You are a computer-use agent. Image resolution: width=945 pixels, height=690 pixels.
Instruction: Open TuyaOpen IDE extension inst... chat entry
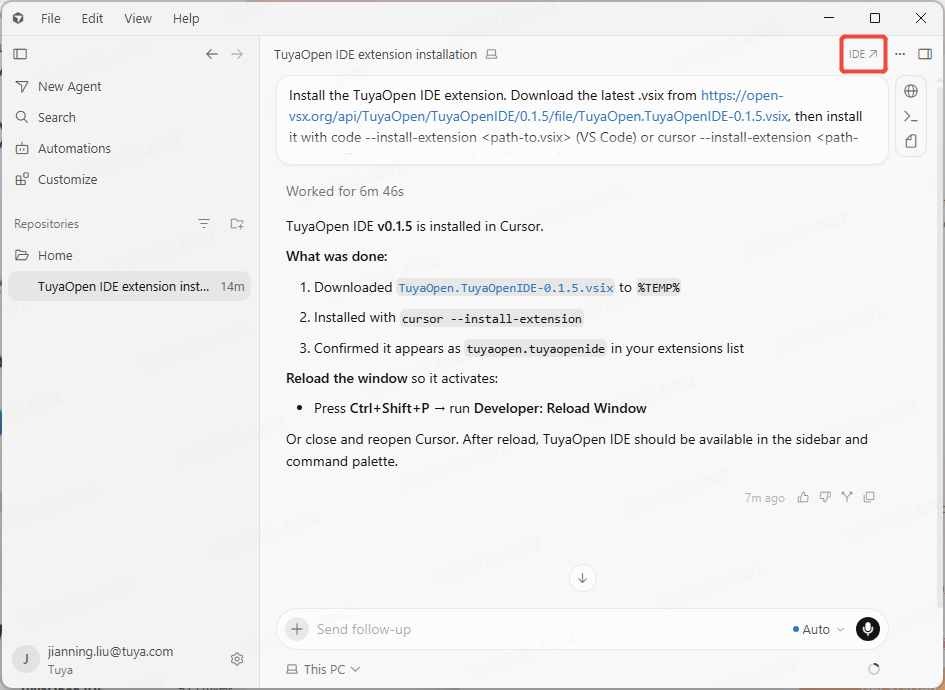tap(130, 286)
